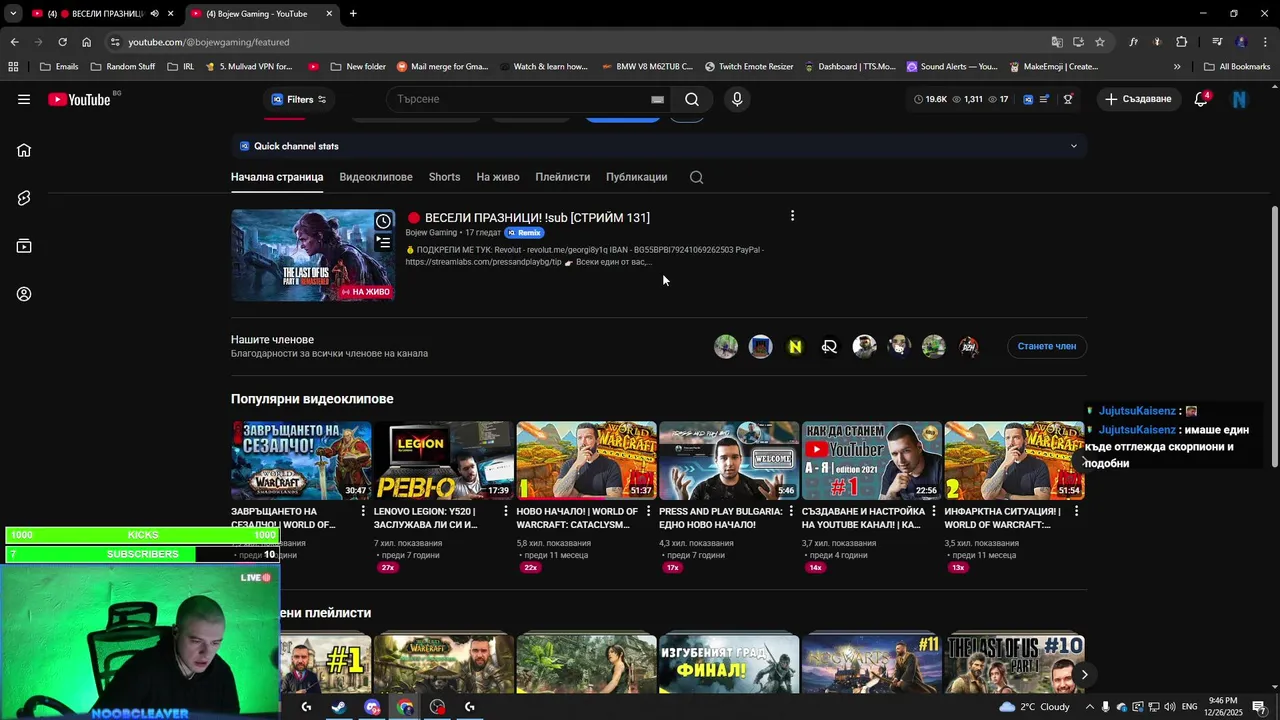Show hidden system tray icons
Viewport: 1280px width, 720px height.
pyautogui.click(x=1090, y=707)
